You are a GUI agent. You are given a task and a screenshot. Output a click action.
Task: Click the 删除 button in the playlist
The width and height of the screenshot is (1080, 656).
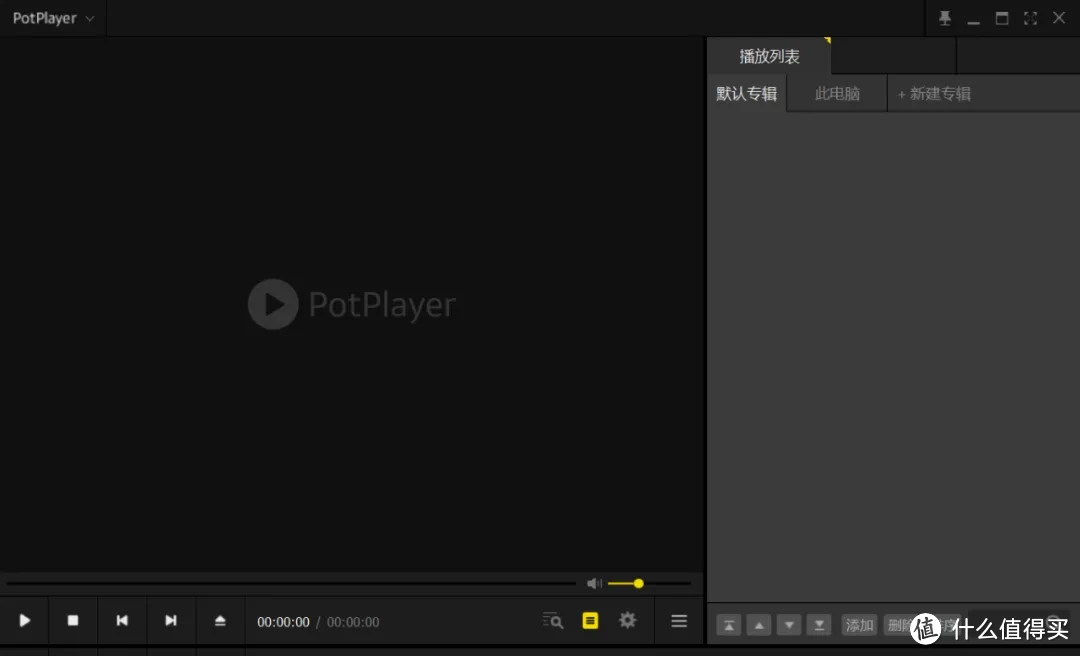coord(899,626)
